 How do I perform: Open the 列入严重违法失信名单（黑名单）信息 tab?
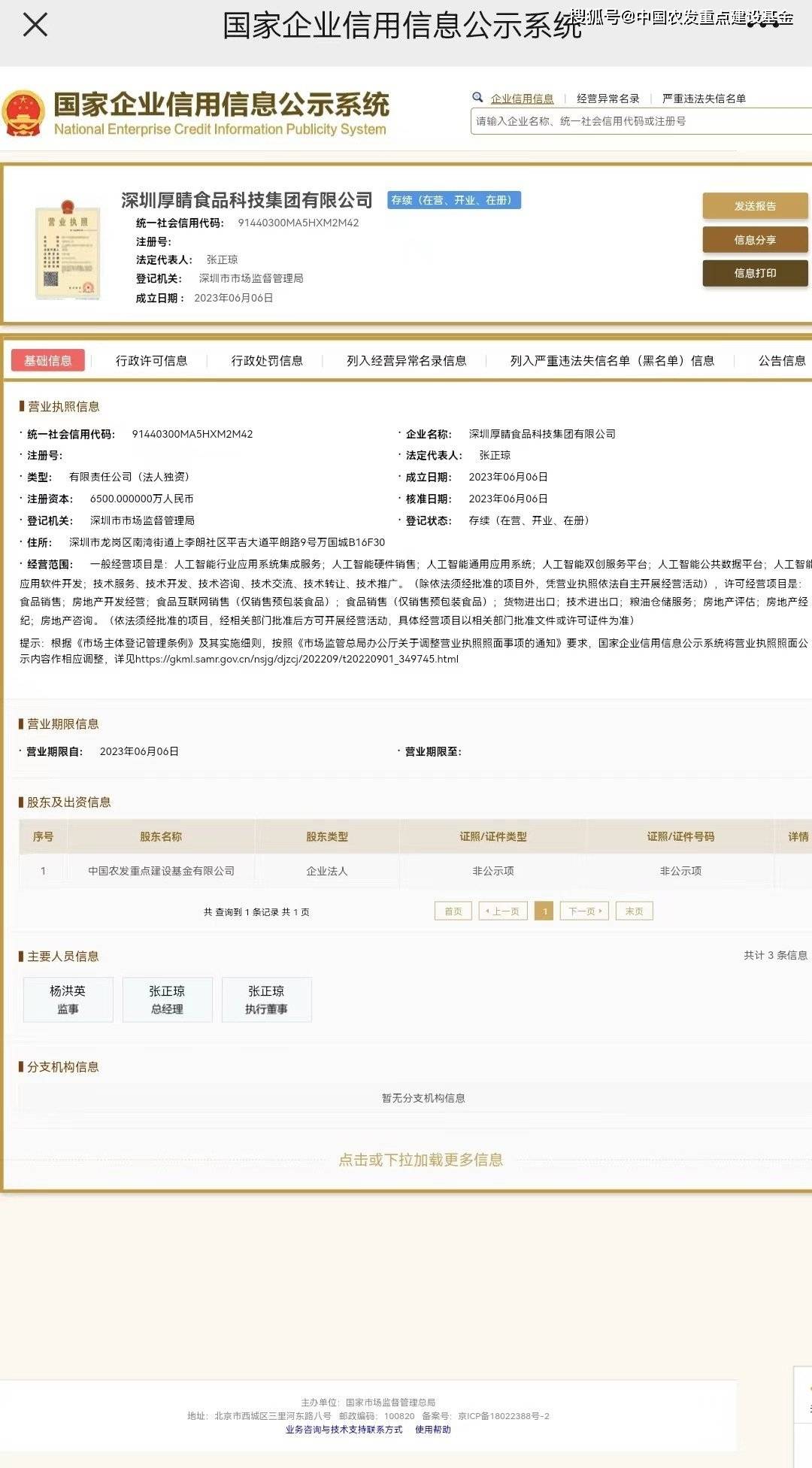[613, 361]
